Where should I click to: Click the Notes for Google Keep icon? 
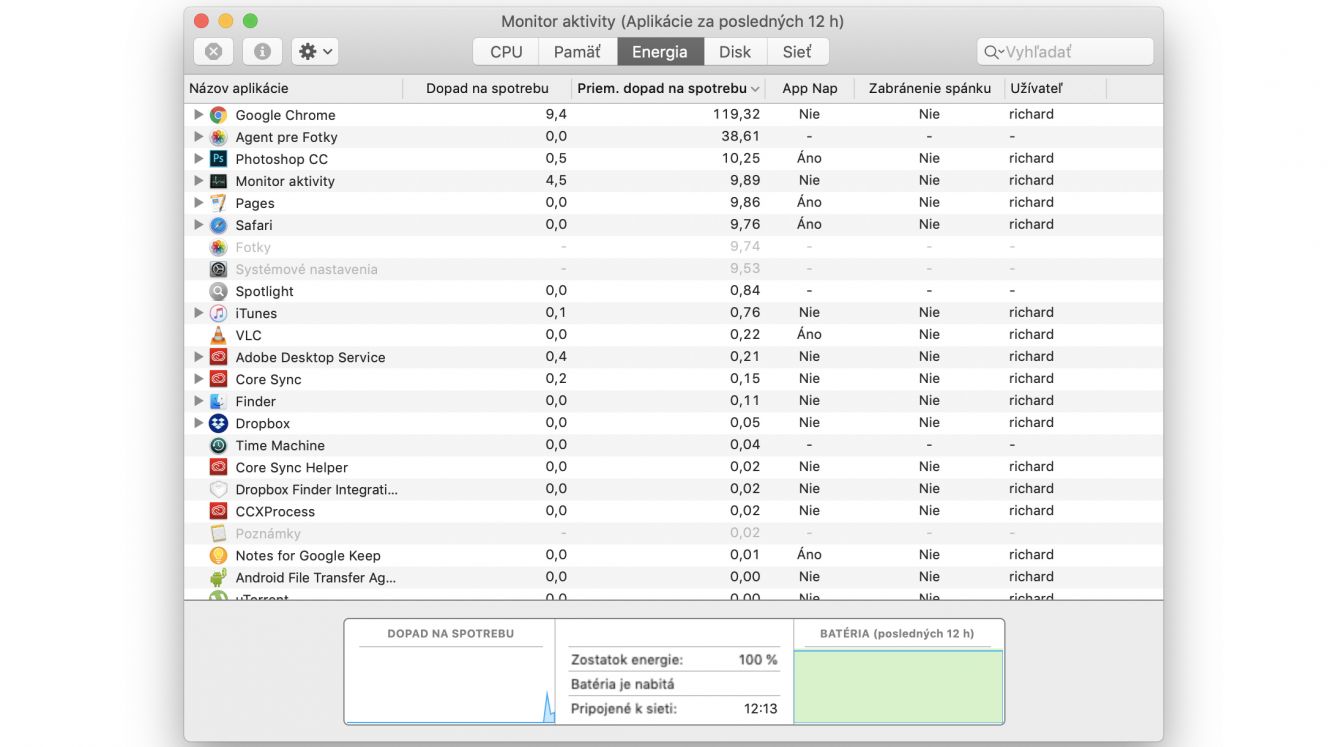pyautogui.click(x=218, y=555)
